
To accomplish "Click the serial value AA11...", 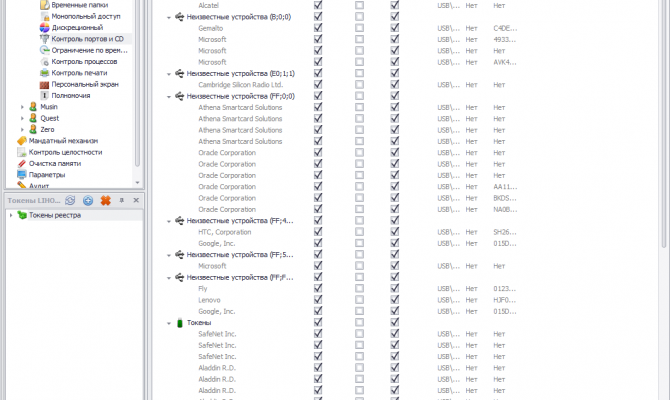I will [x=505, y=187].
